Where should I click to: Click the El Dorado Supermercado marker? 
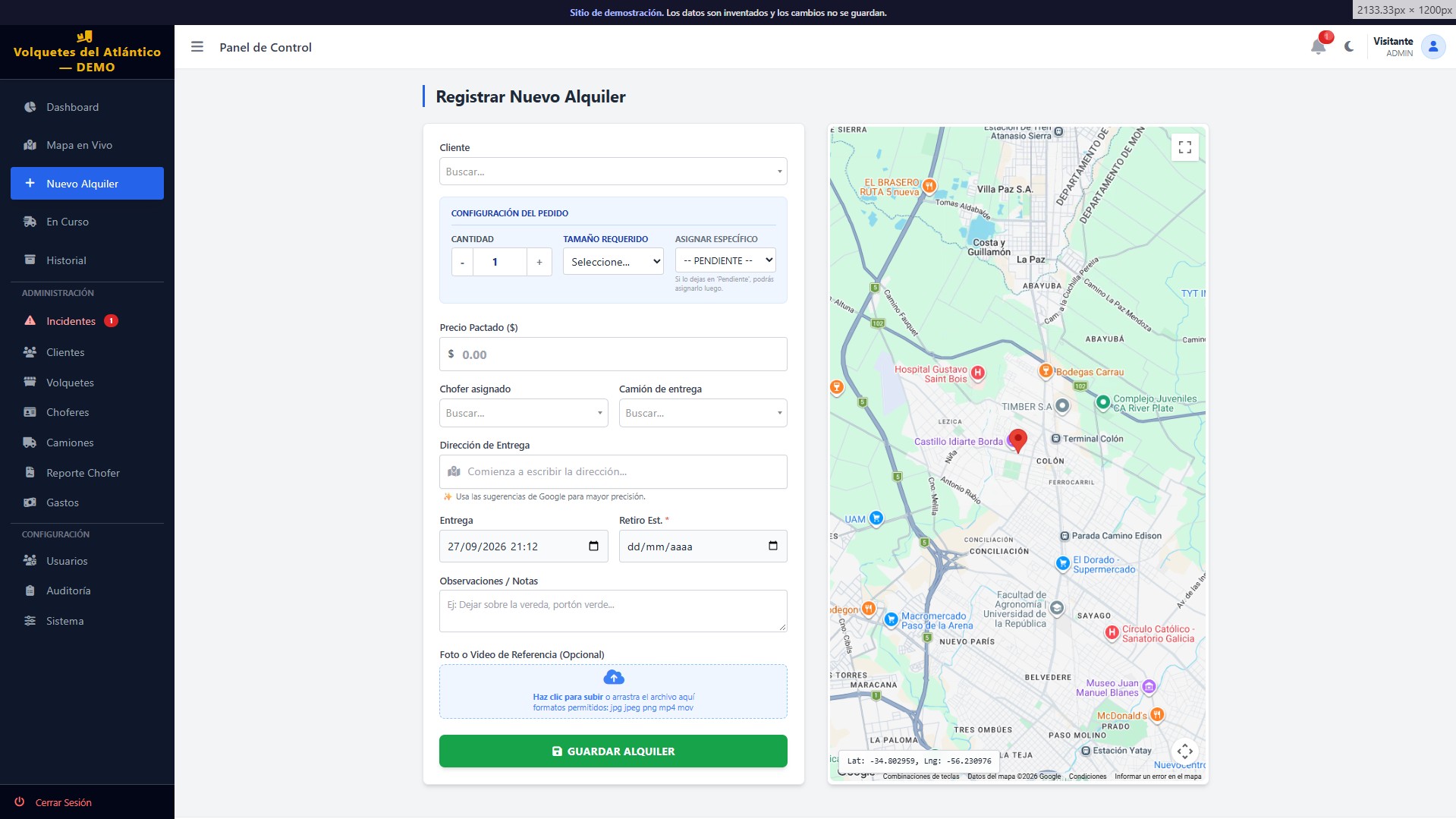pyautogui.click(x=1063, y=563)
